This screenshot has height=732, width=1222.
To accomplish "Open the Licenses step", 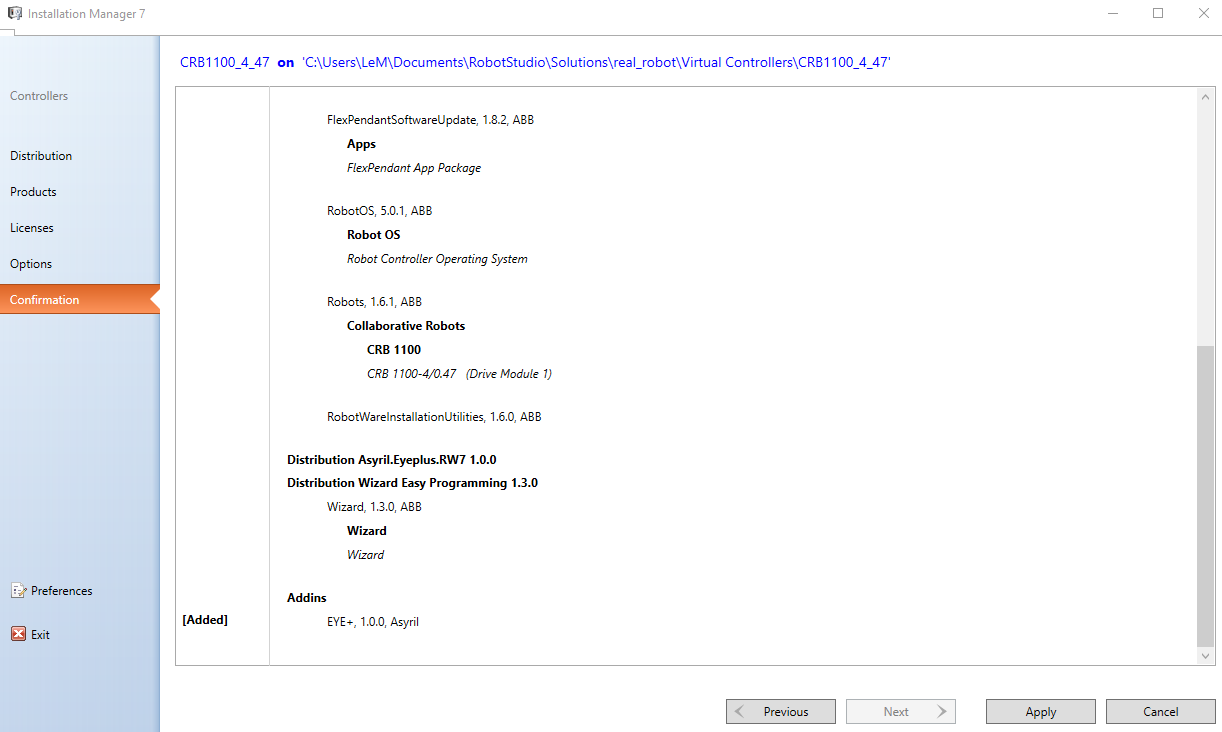I will 32,228.
